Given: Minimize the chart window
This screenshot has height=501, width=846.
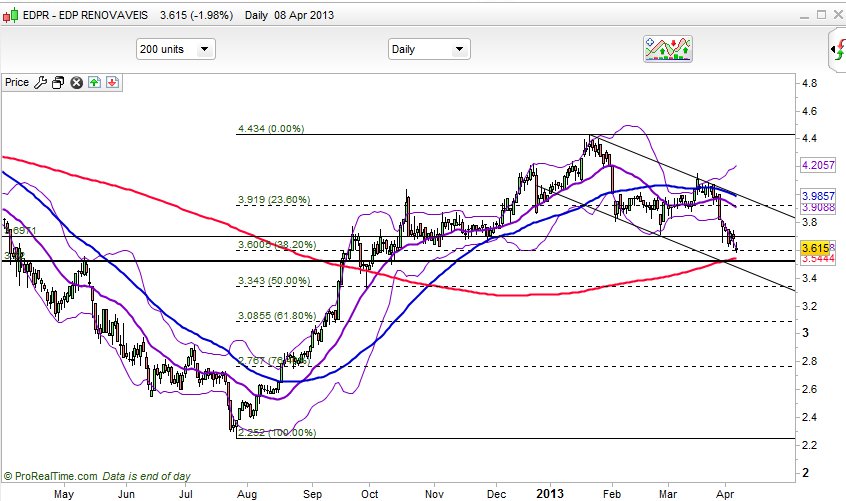Looking at the screenshot, I should (x=804, y=15).
